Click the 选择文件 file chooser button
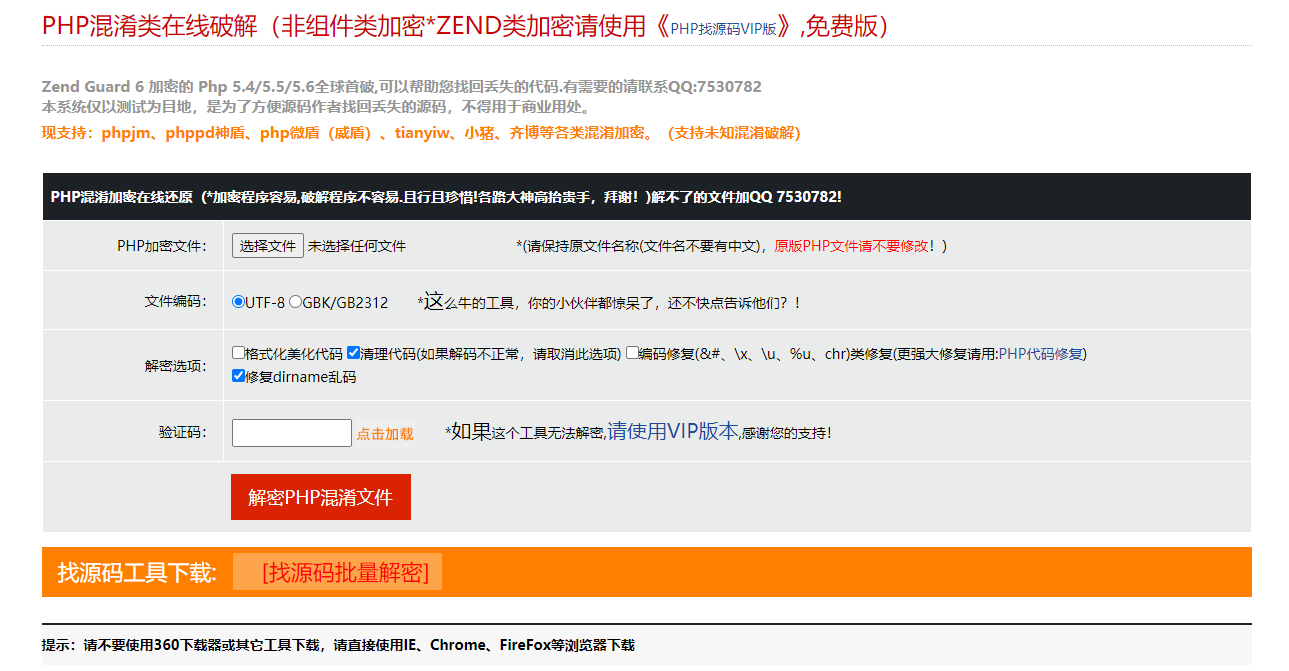This screenshot has height=671, width=1289. 268,246
